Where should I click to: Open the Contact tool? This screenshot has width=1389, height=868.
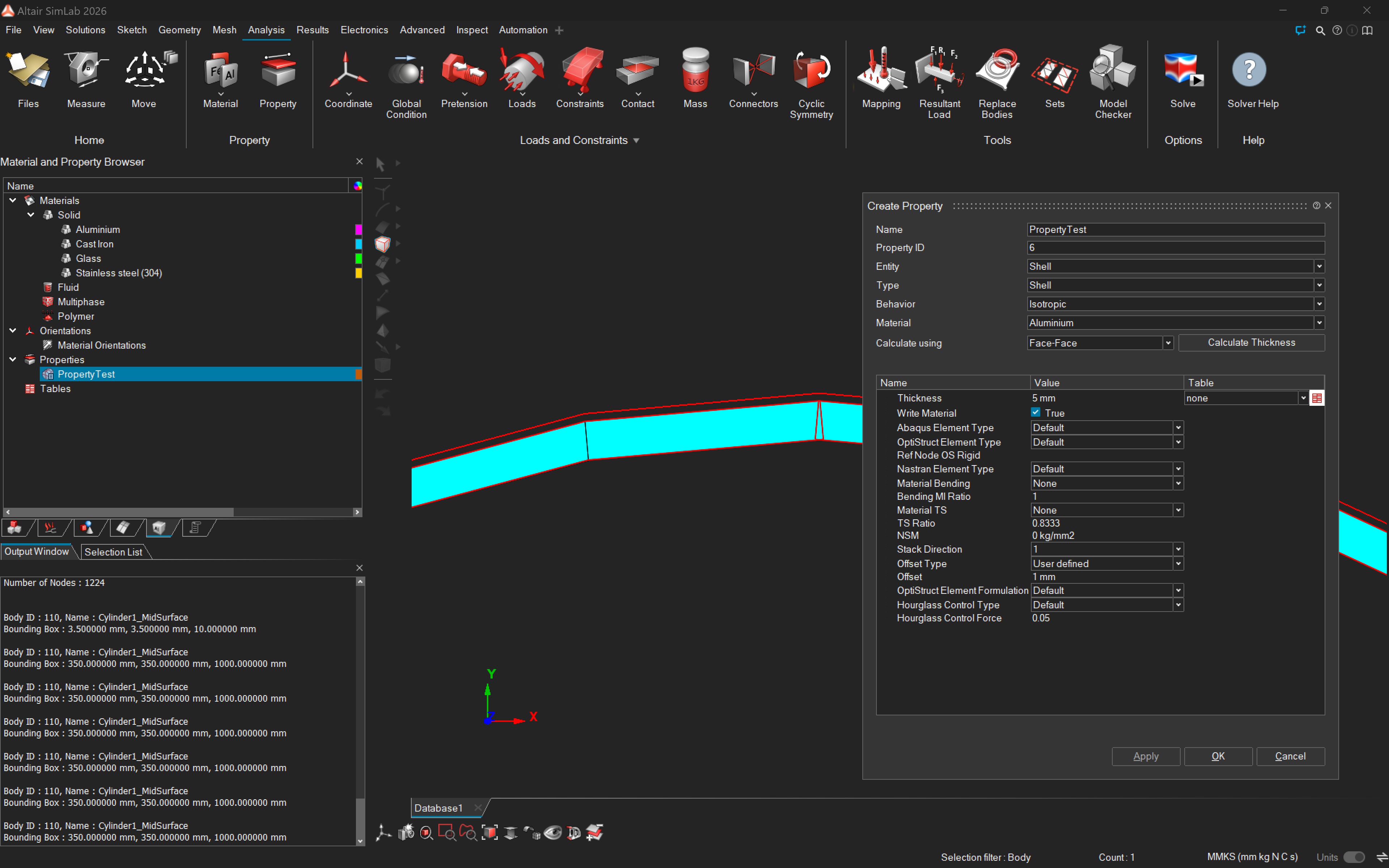point(638,77)
